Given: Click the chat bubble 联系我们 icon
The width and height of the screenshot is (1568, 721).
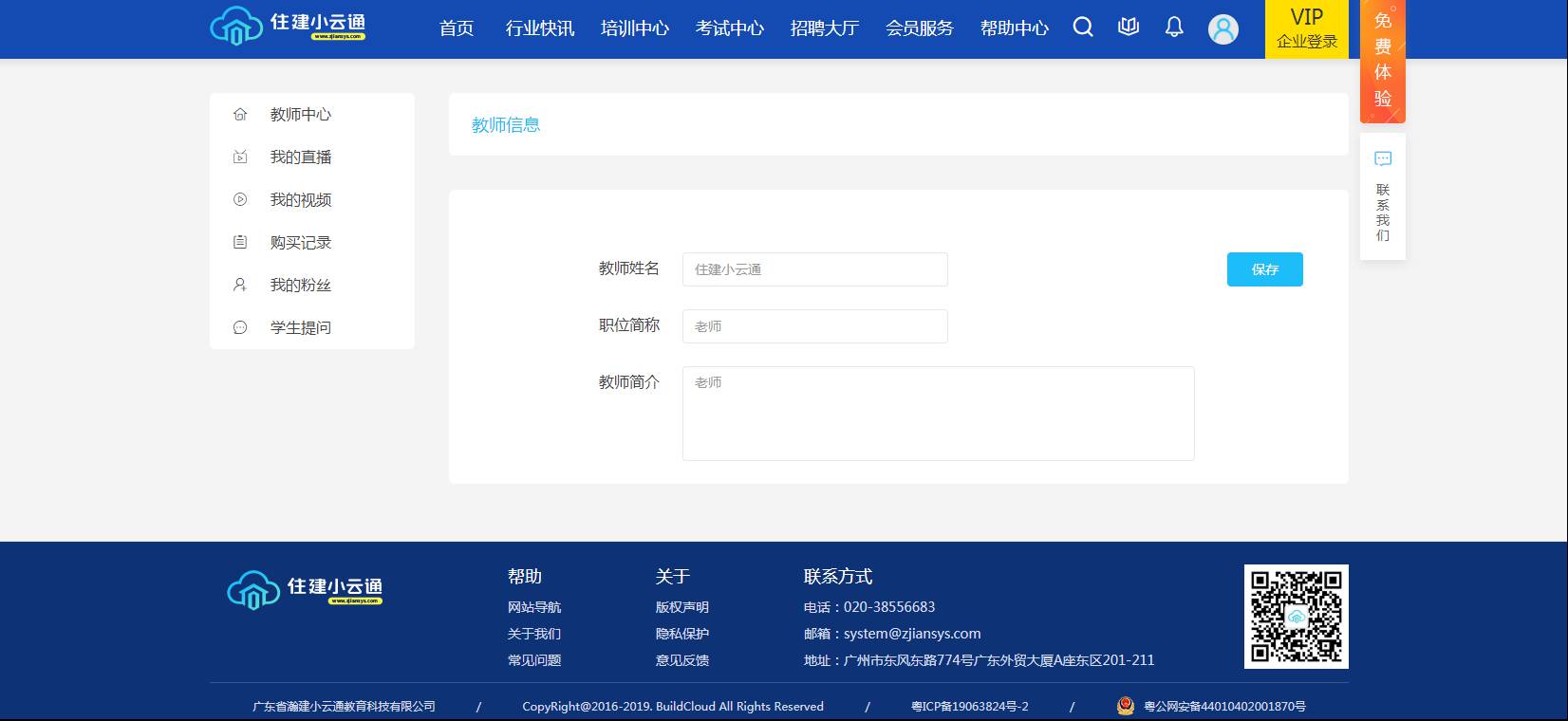Looking at the screenshot, I should click(x=1383, y=159).
